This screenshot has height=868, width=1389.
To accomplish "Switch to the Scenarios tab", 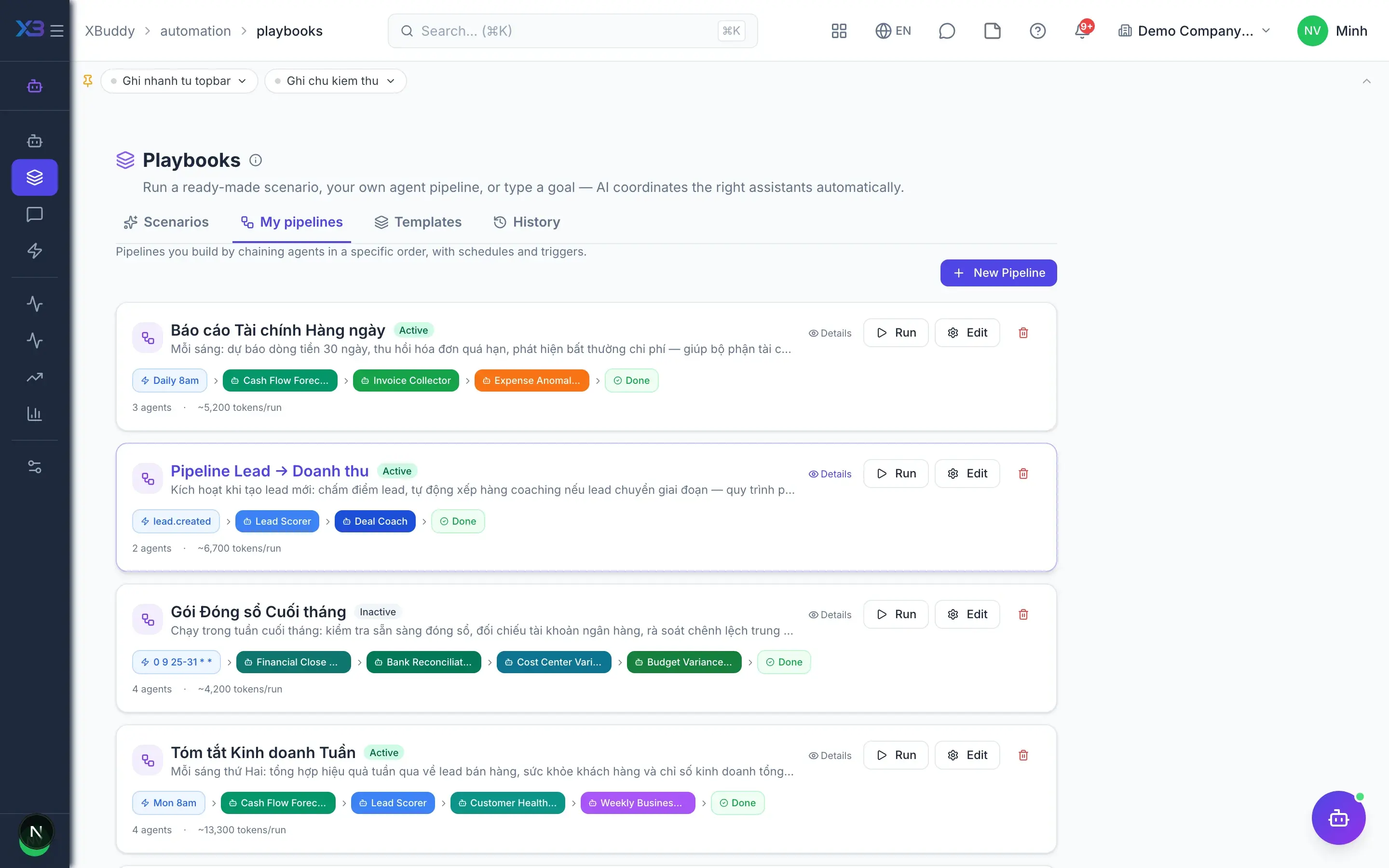I will pyautogui.click(x=166, y=222).
